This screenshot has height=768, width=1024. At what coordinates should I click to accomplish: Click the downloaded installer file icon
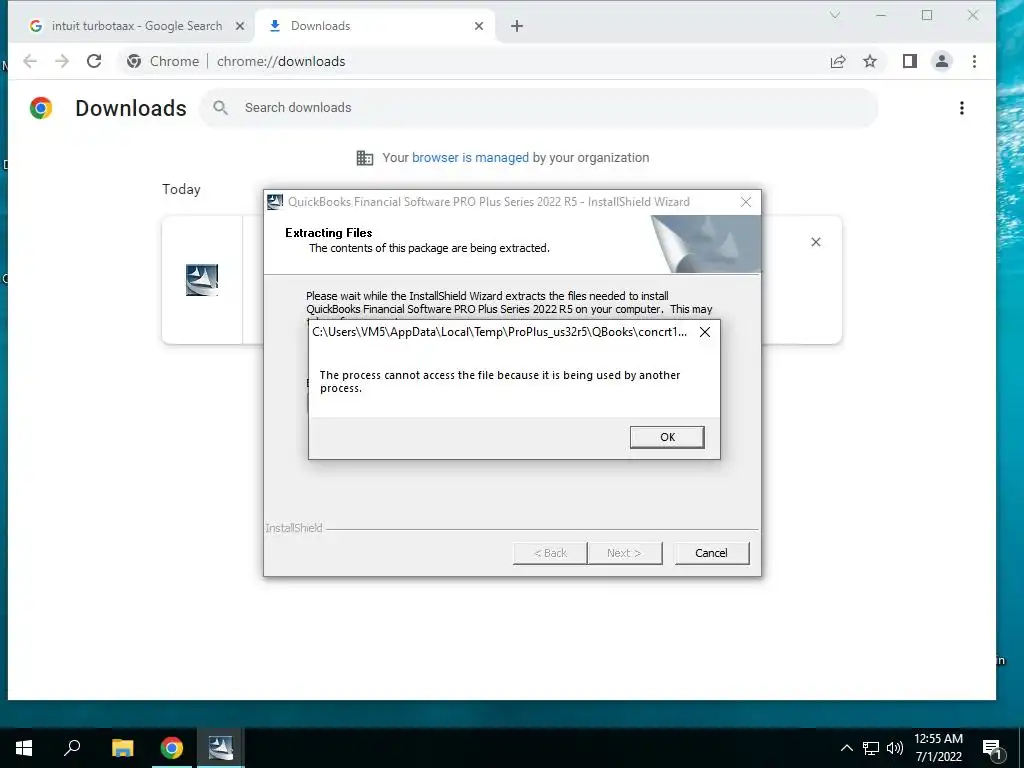(x=202, y=280)
